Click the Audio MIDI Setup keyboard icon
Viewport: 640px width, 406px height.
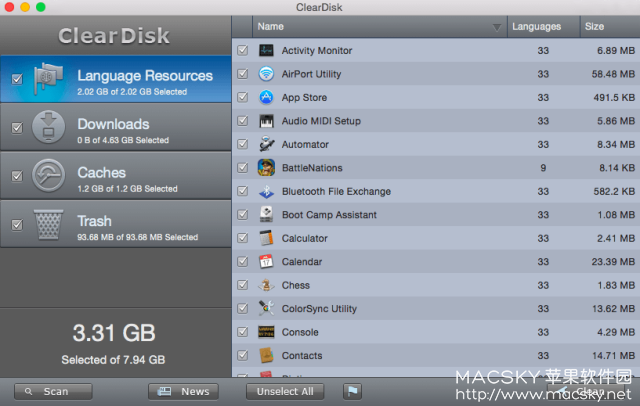[x=266, y=121]
